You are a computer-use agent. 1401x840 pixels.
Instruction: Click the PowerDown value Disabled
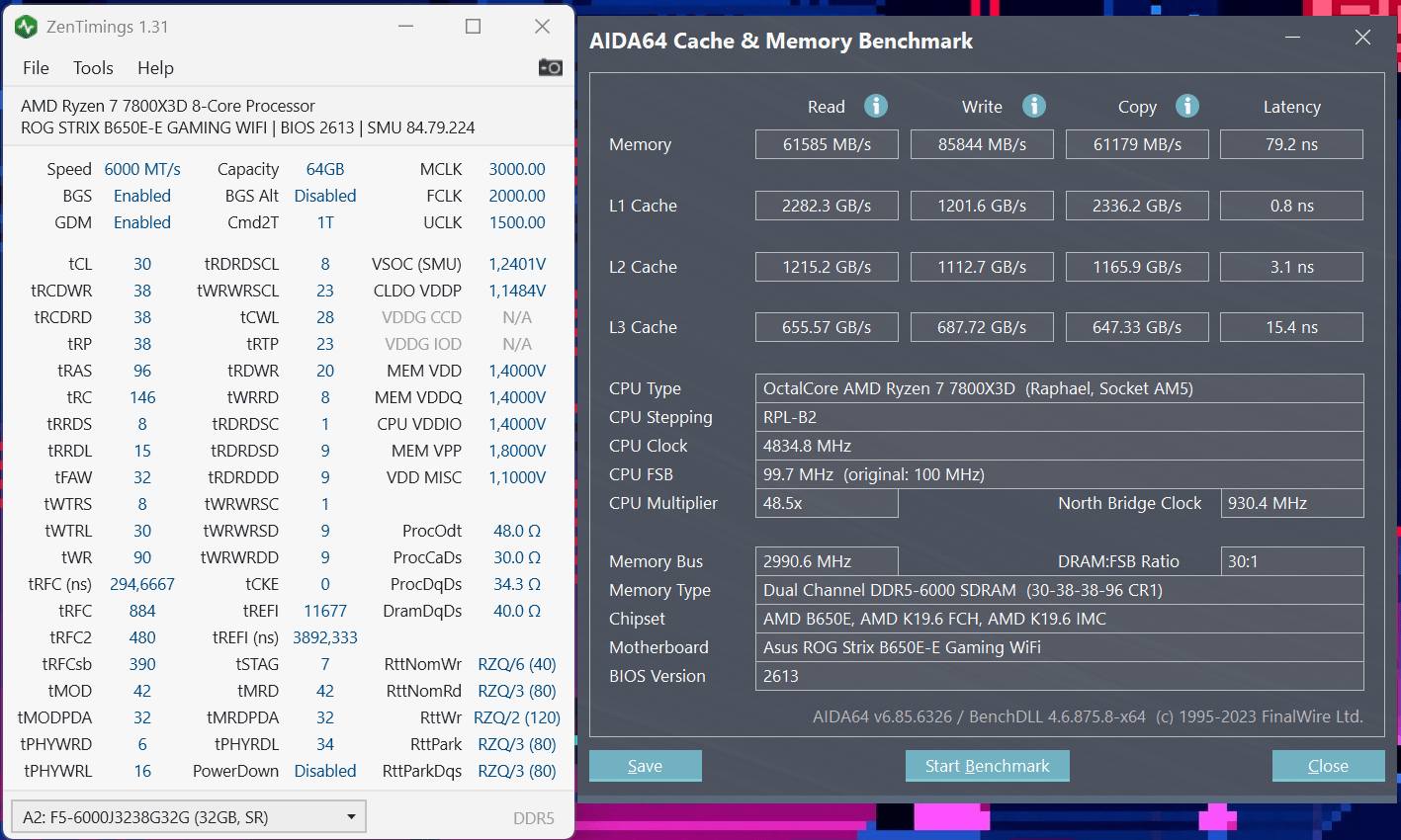(325, 771)
